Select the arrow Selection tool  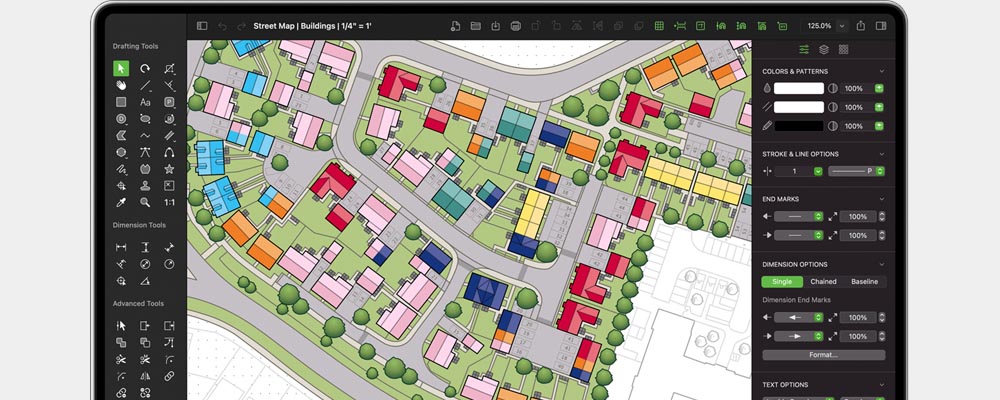121,68
